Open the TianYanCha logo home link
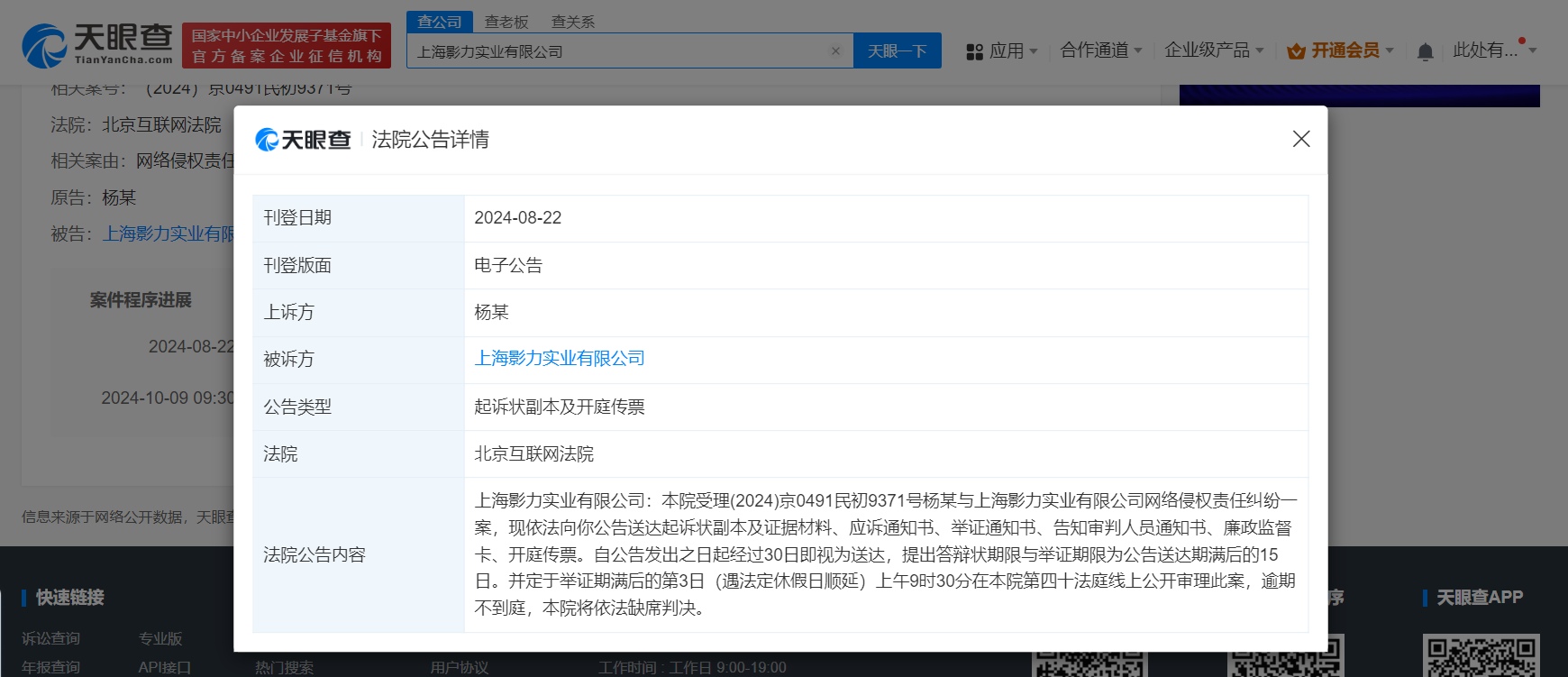The image size is (1568, 677). tap(97, 45)
